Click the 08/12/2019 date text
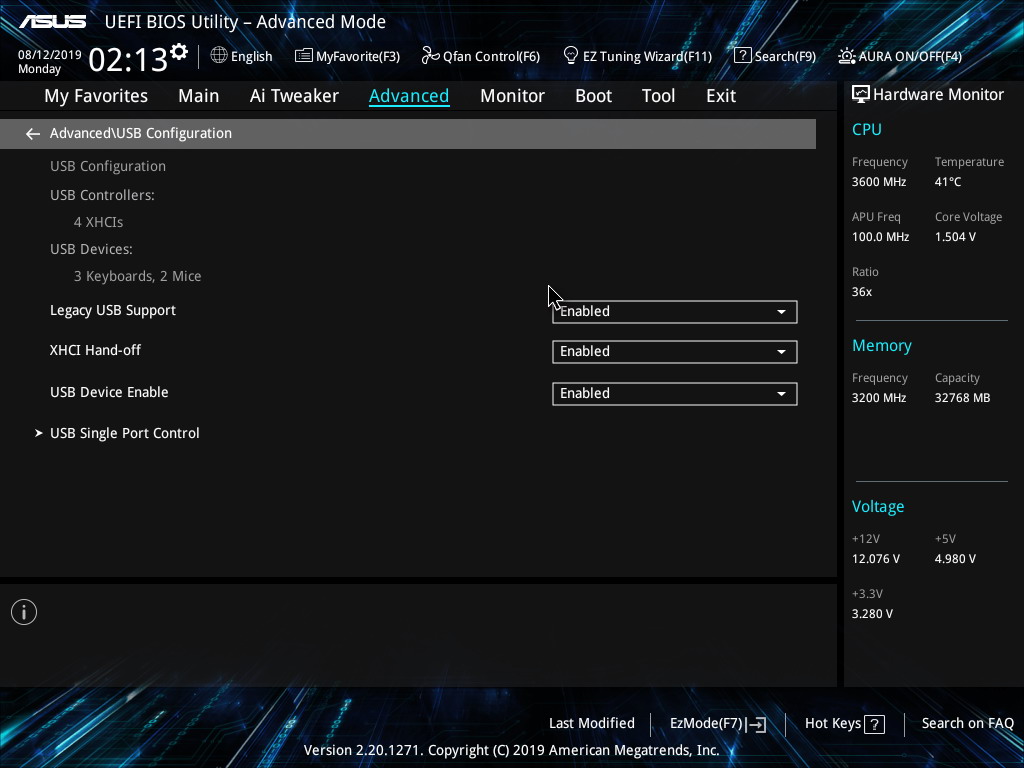The image size is (1024, 768). tap(50, 55)
